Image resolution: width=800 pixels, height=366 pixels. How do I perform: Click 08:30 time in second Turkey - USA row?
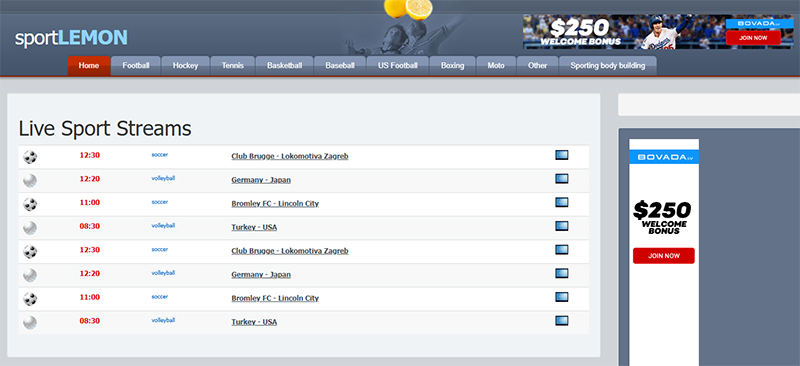point(89,321)
